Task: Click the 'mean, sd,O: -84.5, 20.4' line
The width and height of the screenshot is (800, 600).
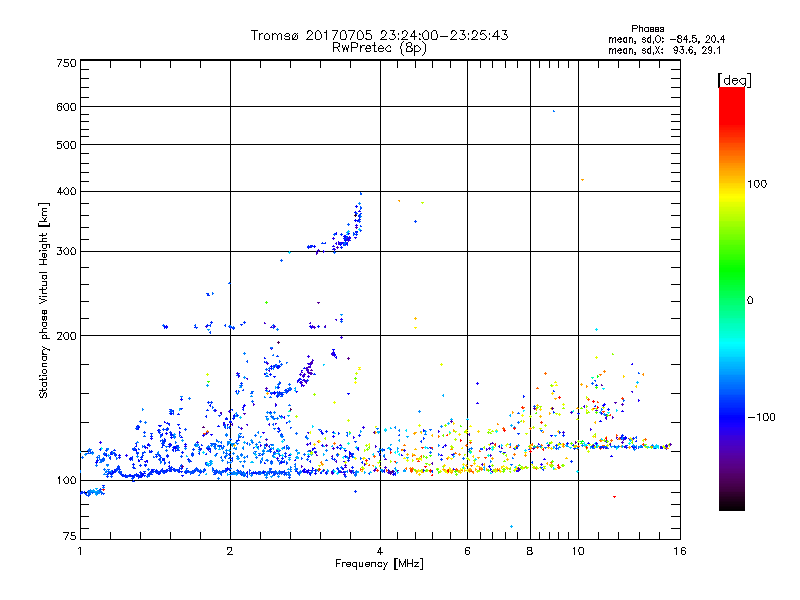Action: (666, 39)
